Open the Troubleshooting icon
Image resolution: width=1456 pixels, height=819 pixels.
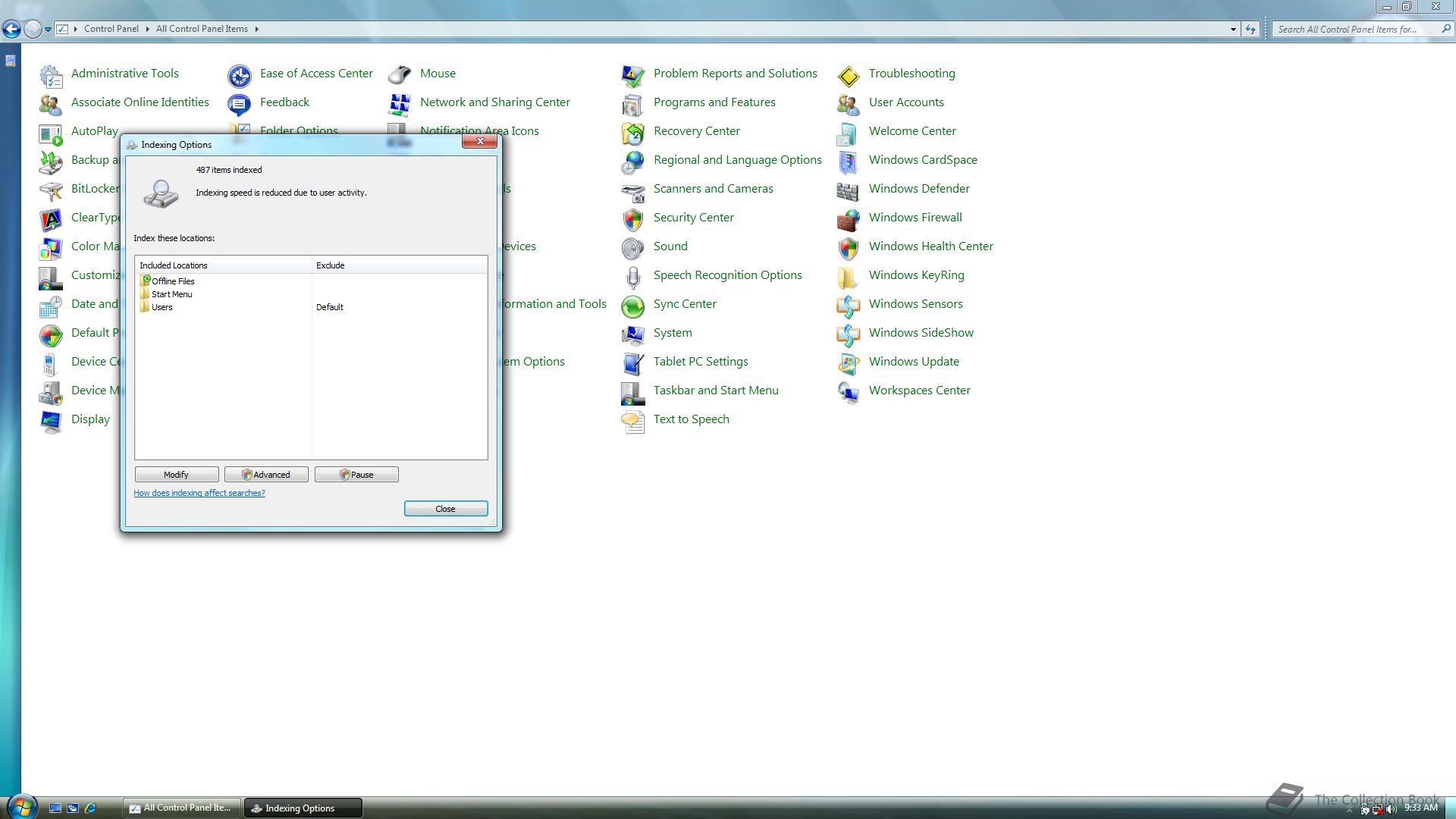pyautogui.click(x=849, y=75)
